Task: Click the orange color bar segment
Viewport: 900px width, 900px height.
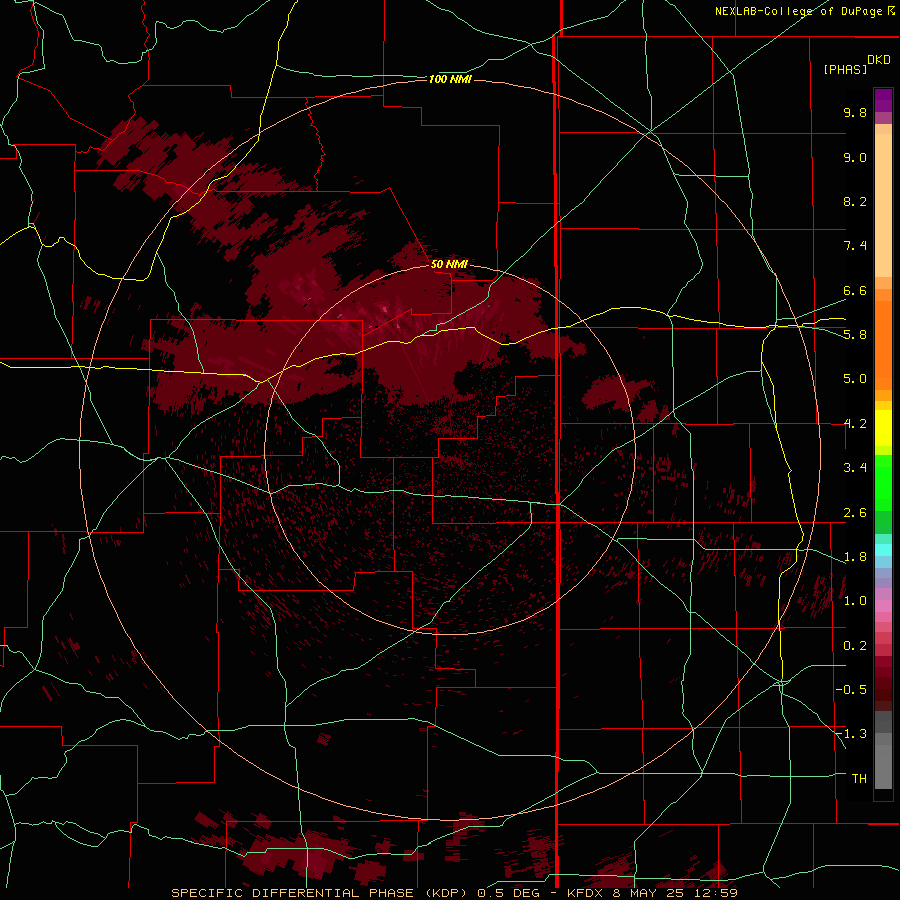Action: click(883, 344)
